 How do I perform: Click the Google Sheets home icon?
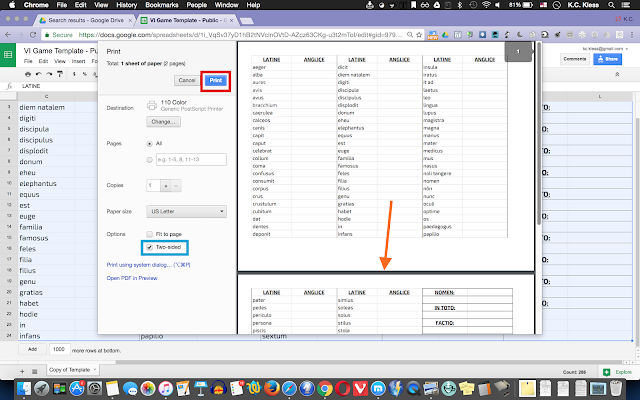pyautogui.click(x=8, y=55)
